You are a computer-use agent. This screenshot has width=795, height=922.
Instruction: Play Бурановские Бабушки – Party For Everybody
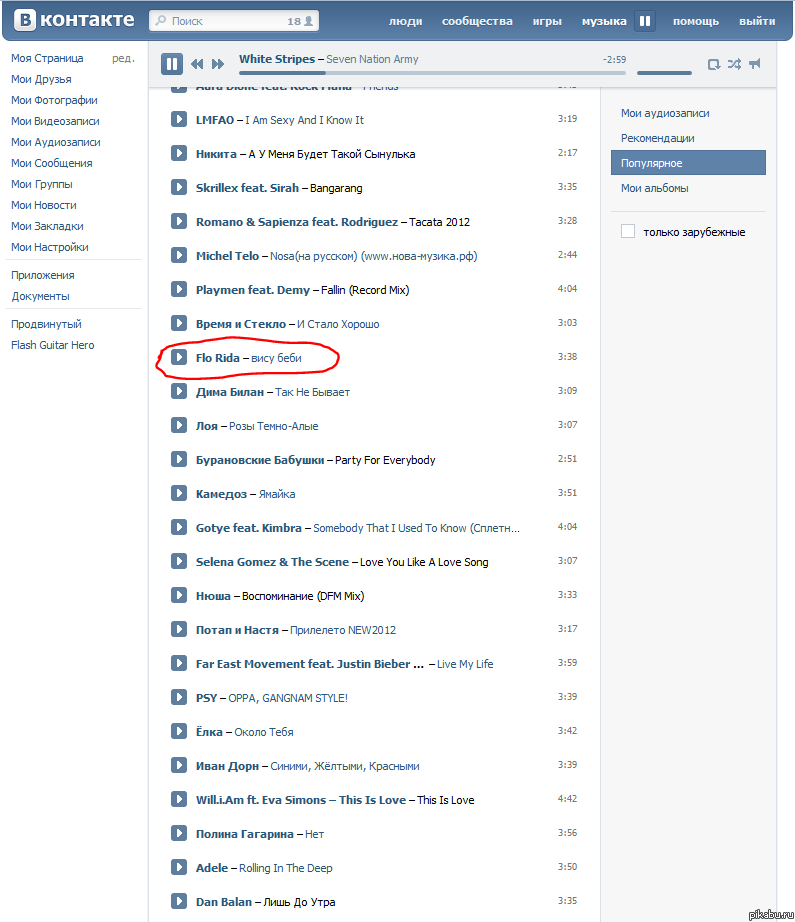(179, 459)
